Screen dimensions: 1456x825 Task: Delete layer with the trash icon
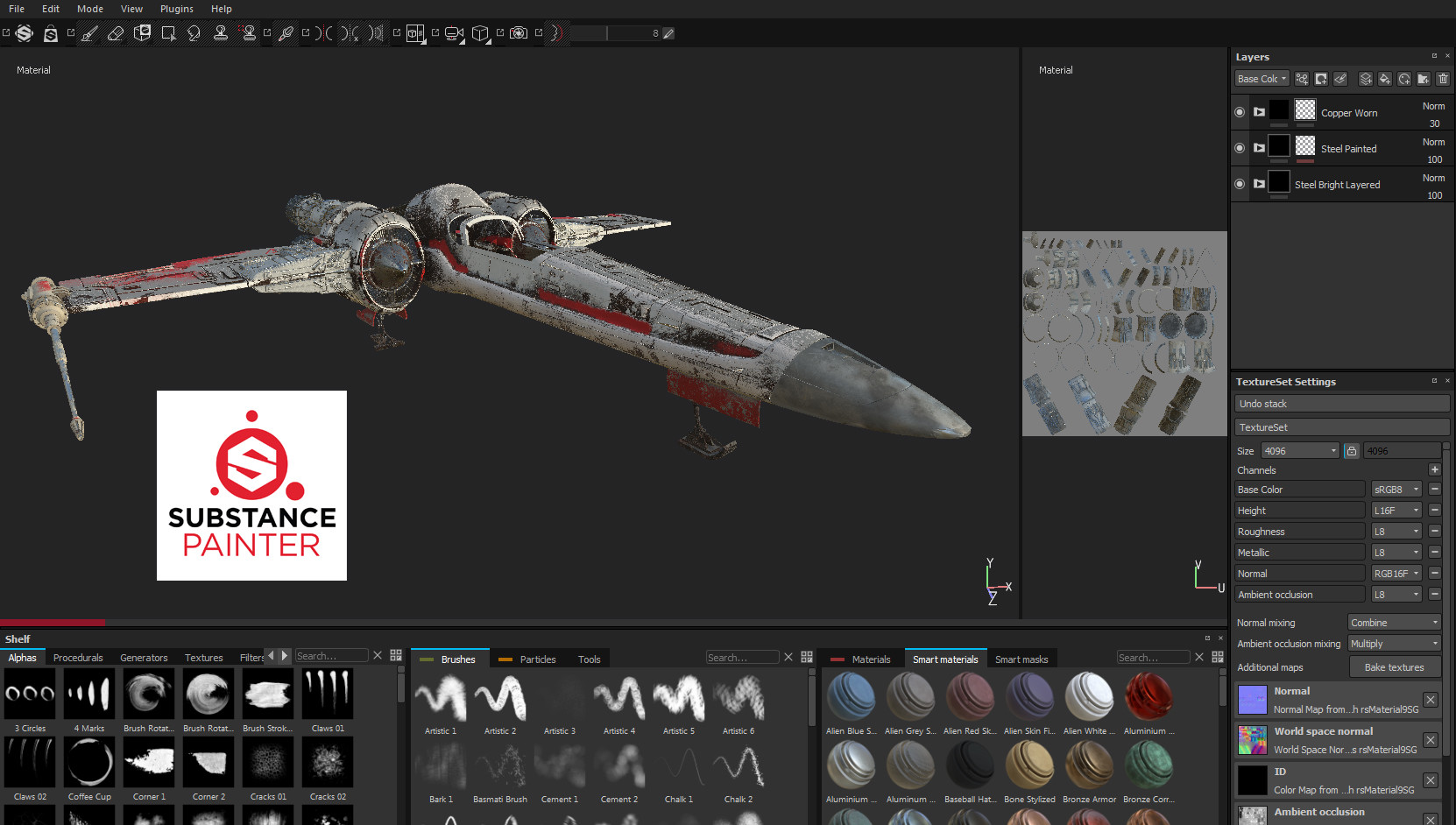1443,79
